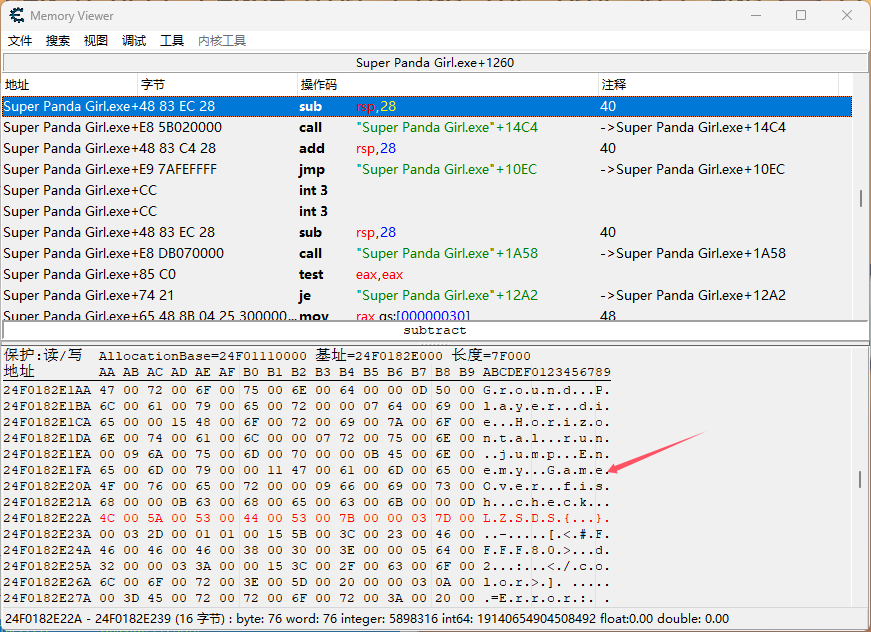871x632 pixels.
Task: Click the 注释 column header
Action: coord(718,84)
